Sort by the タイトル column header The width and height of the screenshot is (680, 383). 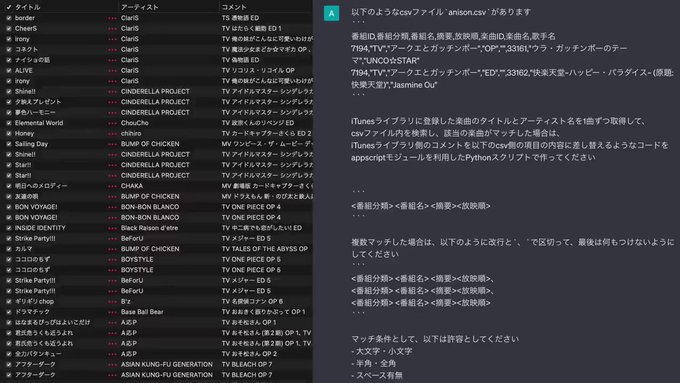27,7
